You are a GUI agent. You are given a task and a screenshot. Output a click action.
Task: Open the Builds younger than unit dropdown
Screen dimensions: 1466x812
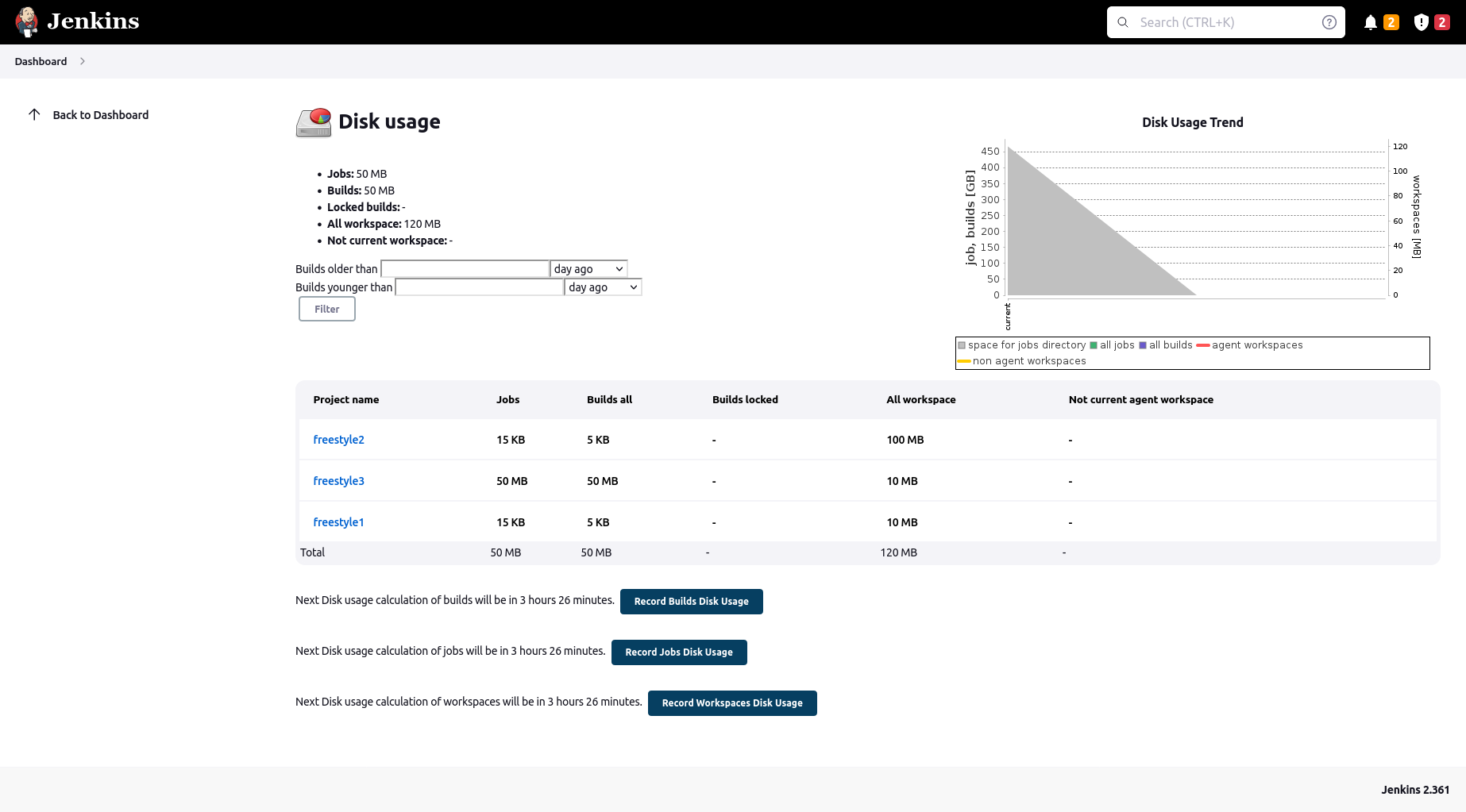point(604,287)
